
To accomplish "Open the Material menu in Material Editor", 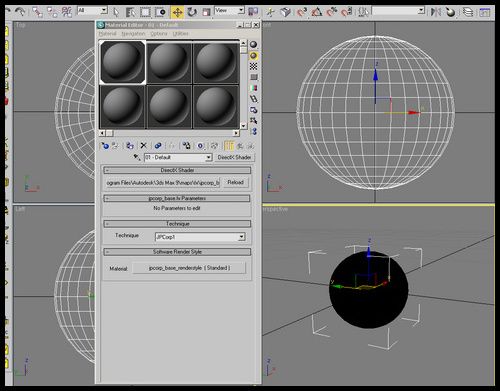I will [108, 34].
